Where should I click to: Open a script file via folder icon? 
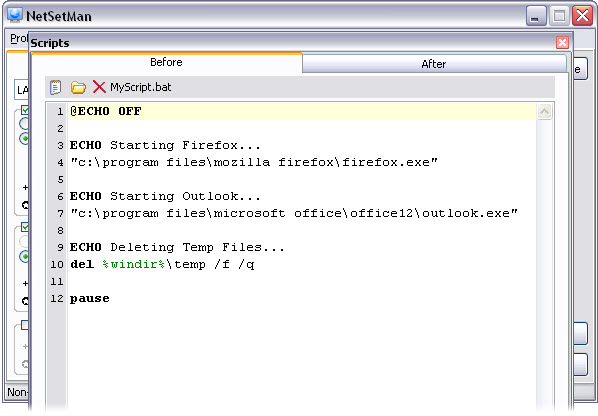(78, 87)
